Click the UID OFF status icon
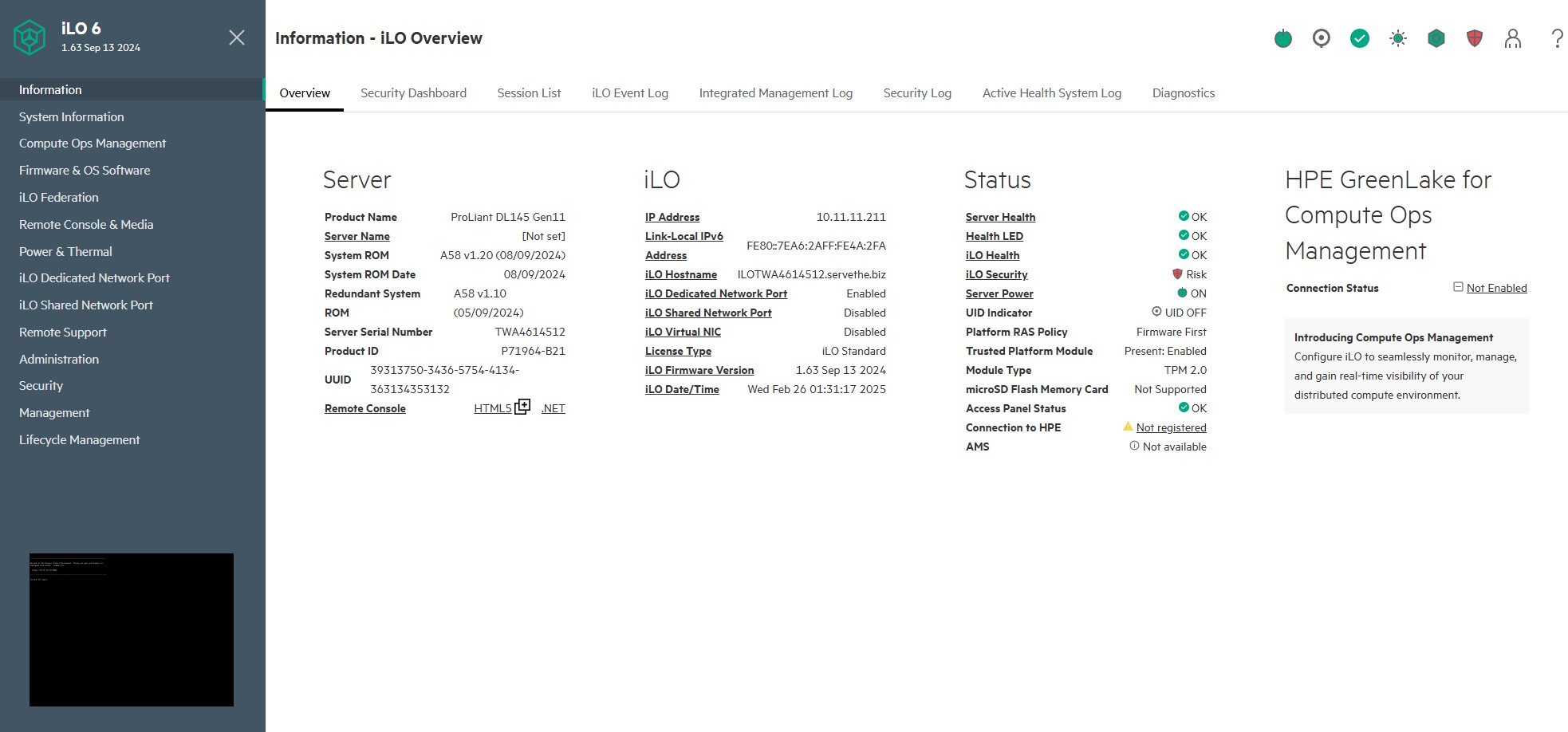 [x=1156, y=312]
